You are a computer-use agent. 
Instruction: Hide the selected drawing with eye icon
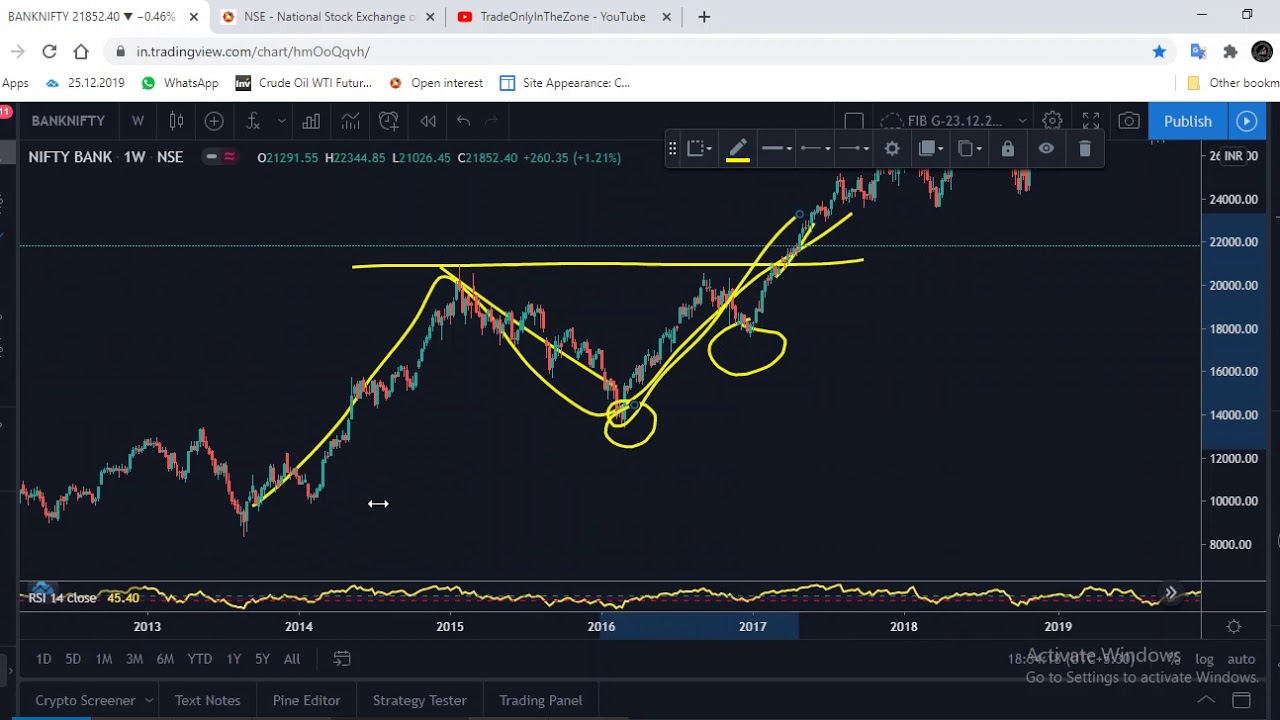point(1046,149)
